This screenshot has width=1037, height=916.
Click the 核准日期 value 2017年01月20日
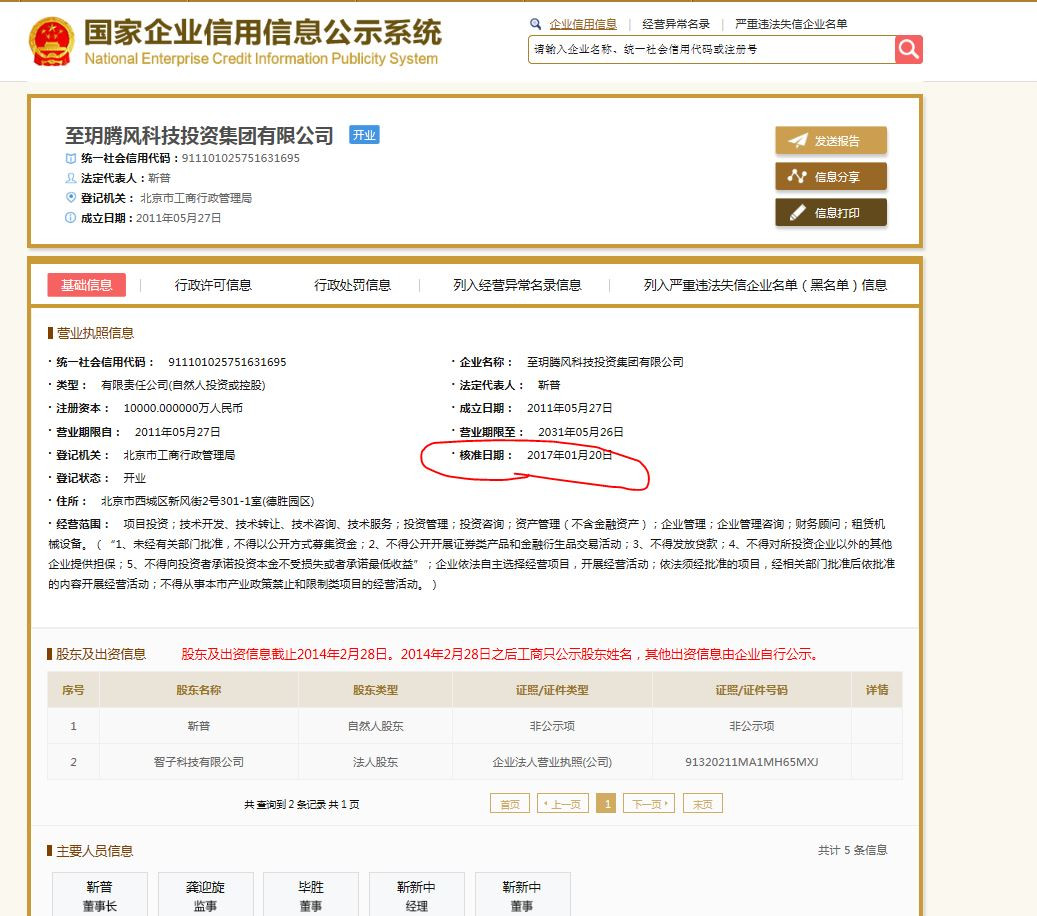pyautogui.click(x=569, y=455)
